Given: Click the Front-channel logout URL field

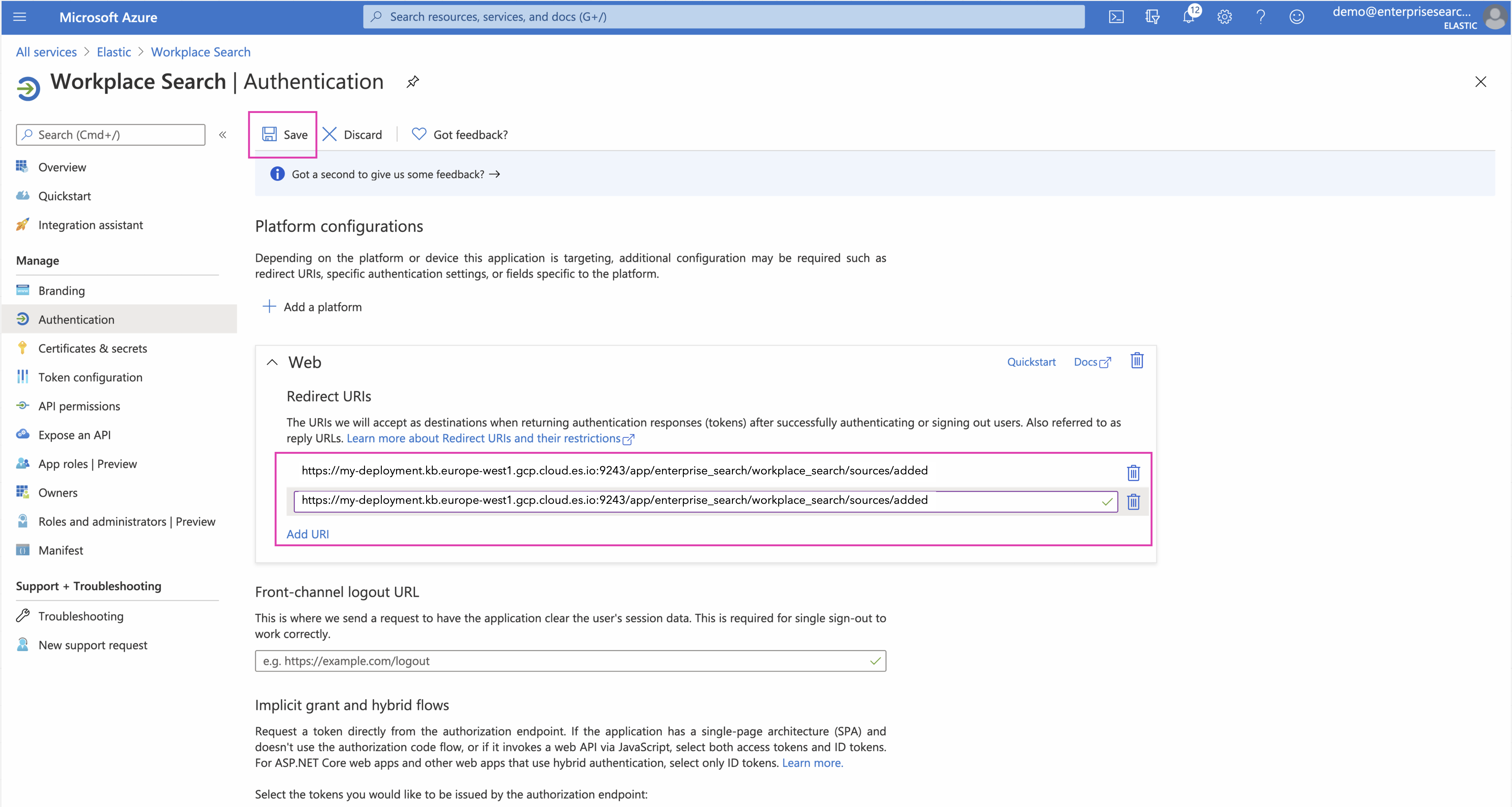Looking at the screenshot, I should click(x=564, y=661).
